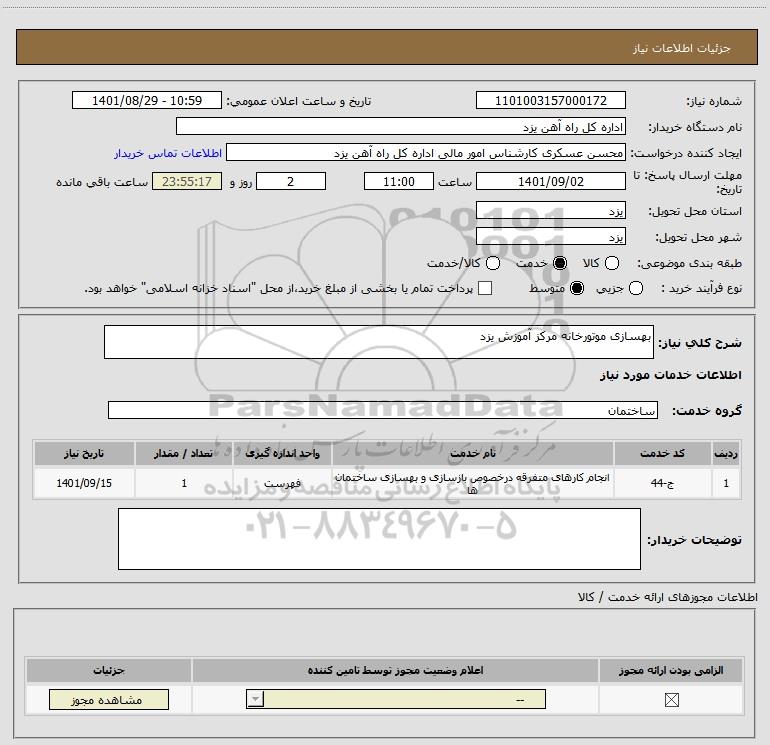Click the مشاهده مجوز button
Viewport: 770px width, 745px height.
point(109,699)
